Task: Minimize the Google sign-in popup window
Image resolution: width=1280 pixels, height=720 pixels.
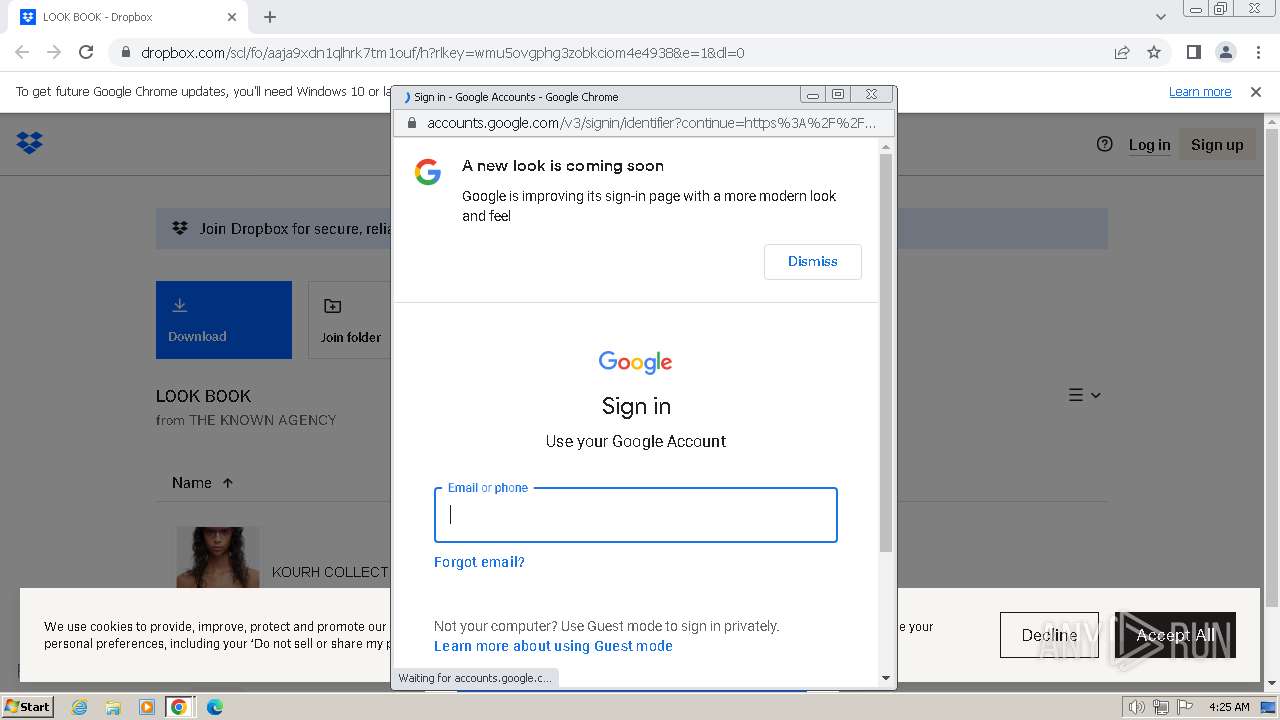Action: pyautogui.click(x=813, y=95)
